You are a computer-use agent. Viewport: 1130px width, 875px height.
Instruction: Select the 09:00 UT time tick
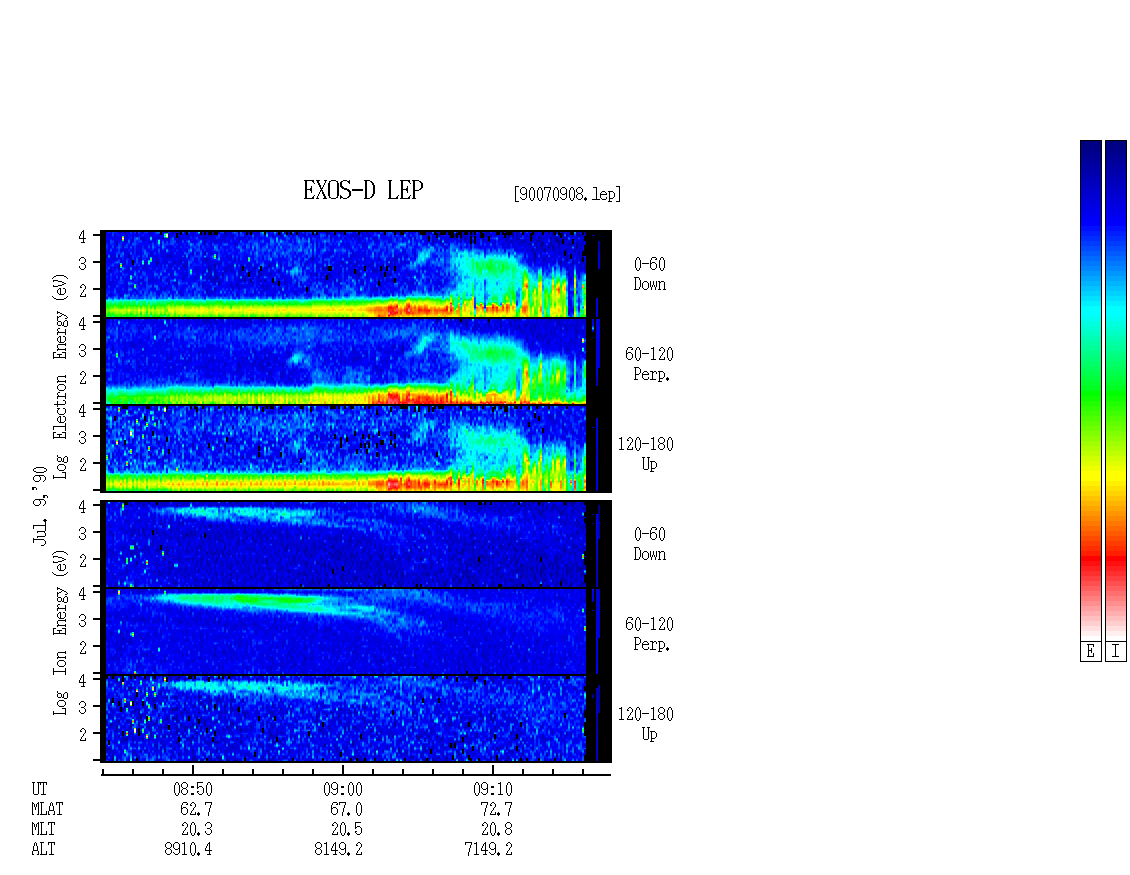coord(343,789)
